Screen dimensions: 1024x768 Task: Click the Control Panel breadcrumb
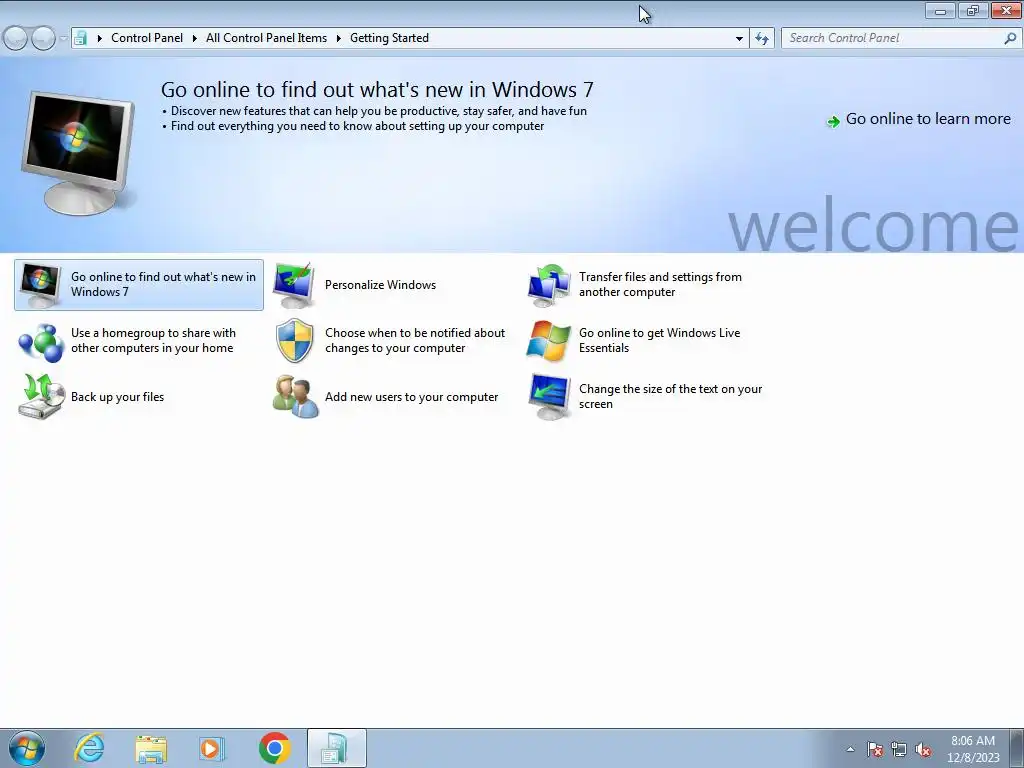[x=147, y=38]
